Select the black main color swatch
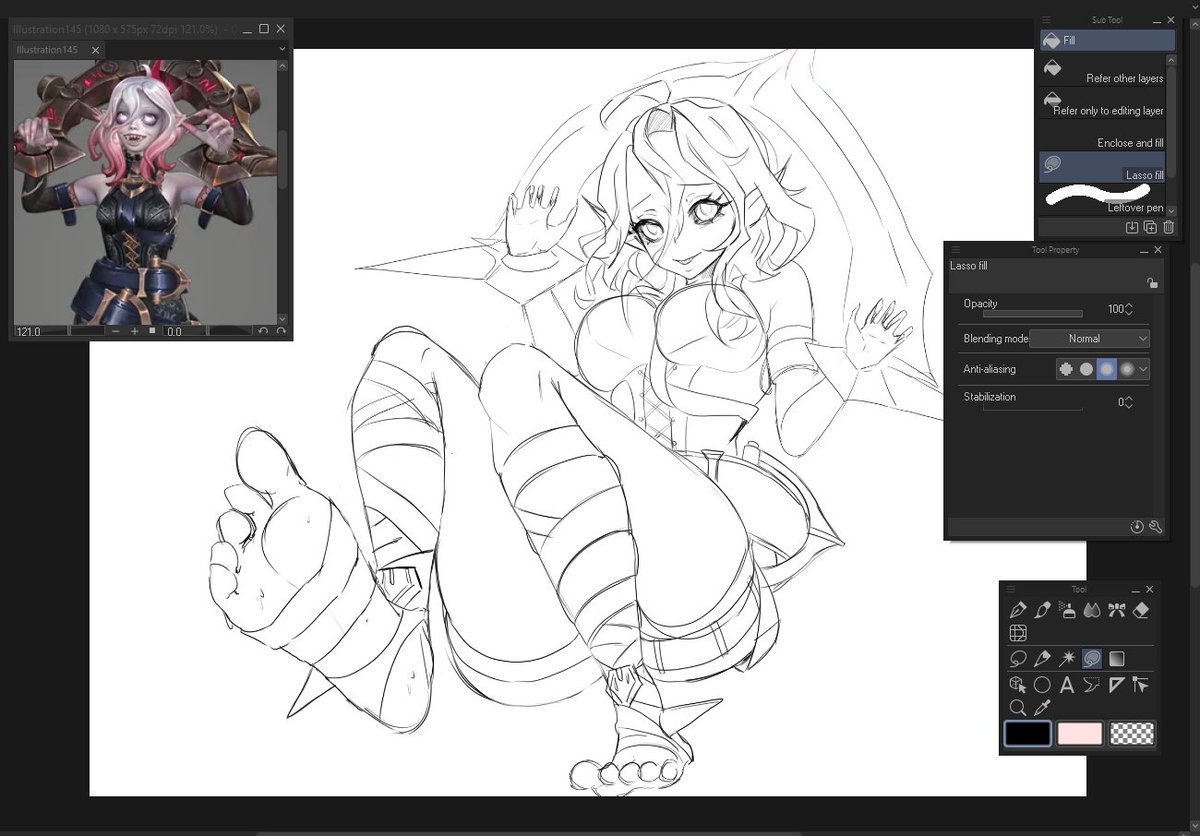The image size is (1200, 836). point(1028,733)
